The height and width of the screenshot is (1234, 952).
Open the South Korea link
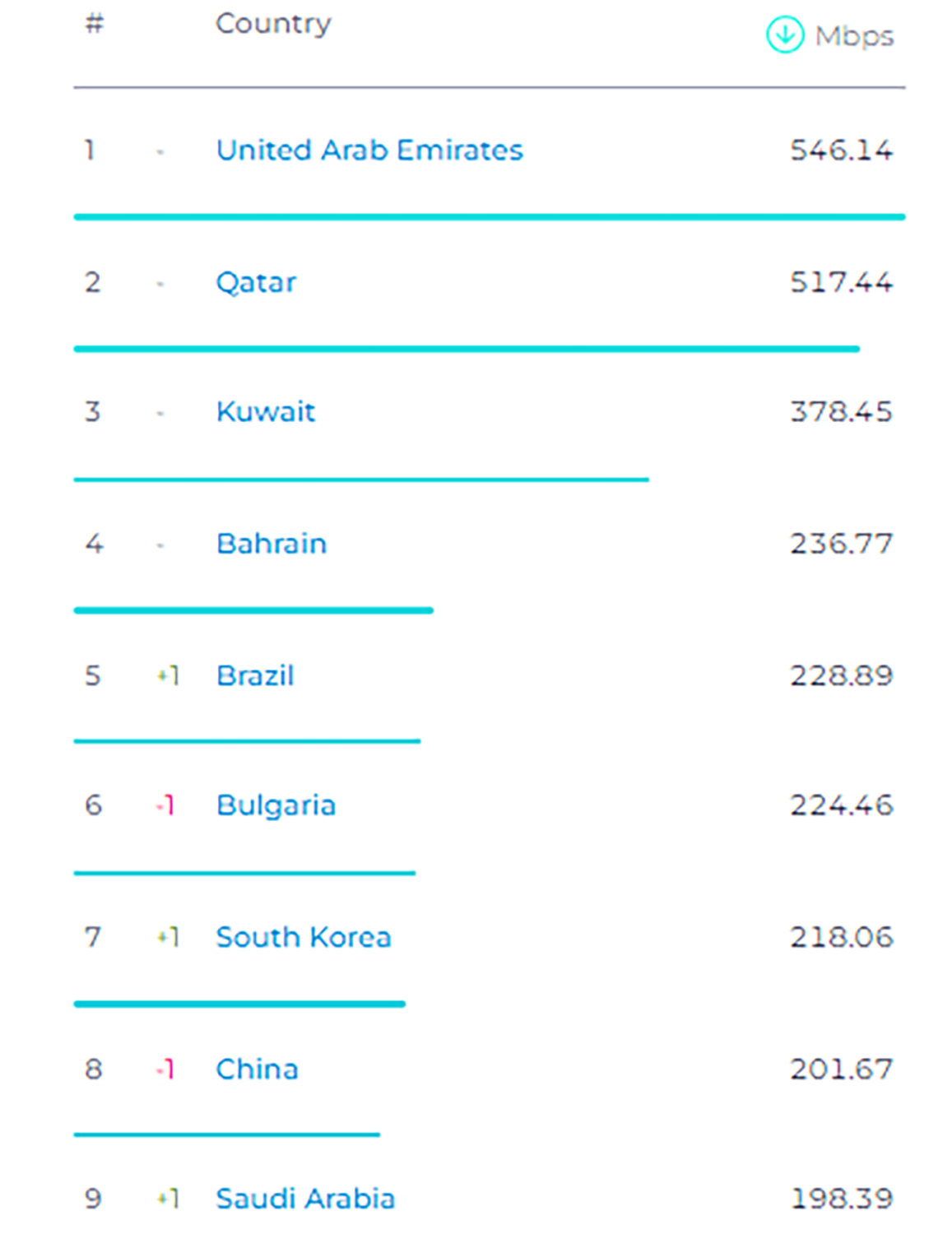tap(304, 937)
